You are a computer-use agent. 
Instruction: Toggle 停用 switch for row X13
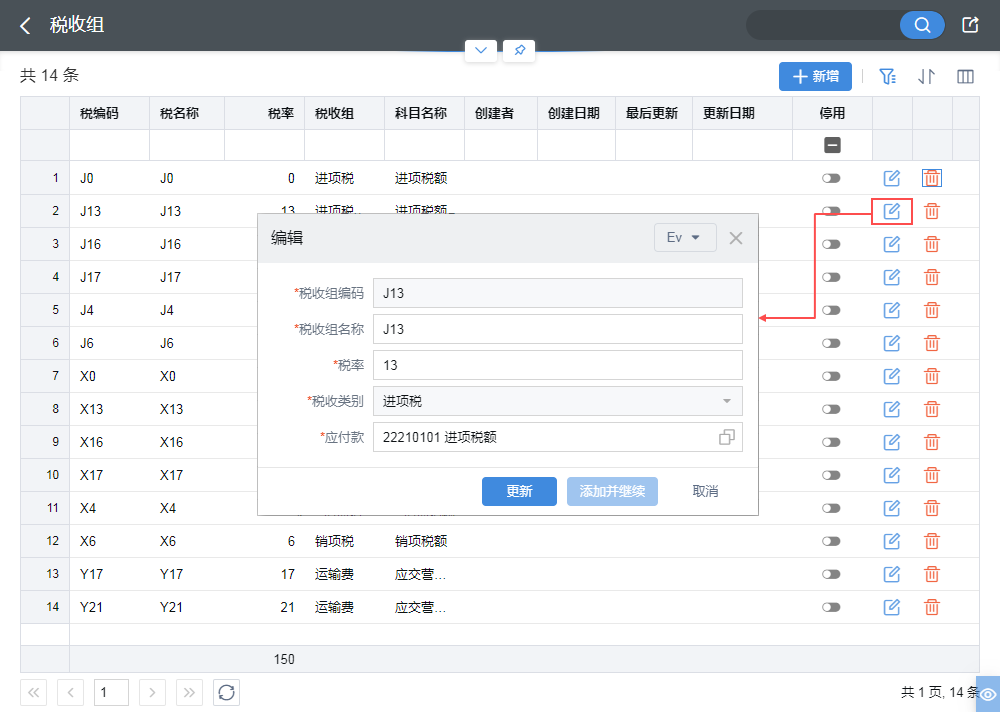point(831,409)
